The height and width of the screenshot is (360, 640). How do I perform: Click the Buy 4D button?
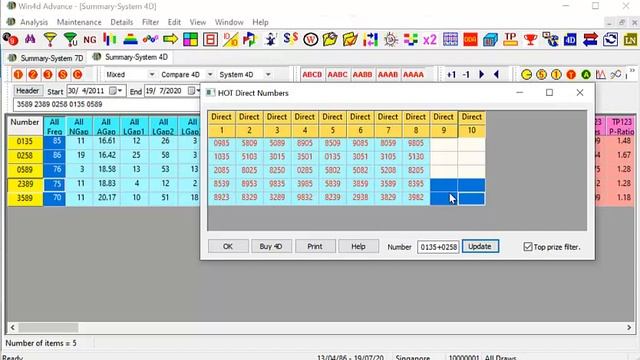[x=271, y=246]
